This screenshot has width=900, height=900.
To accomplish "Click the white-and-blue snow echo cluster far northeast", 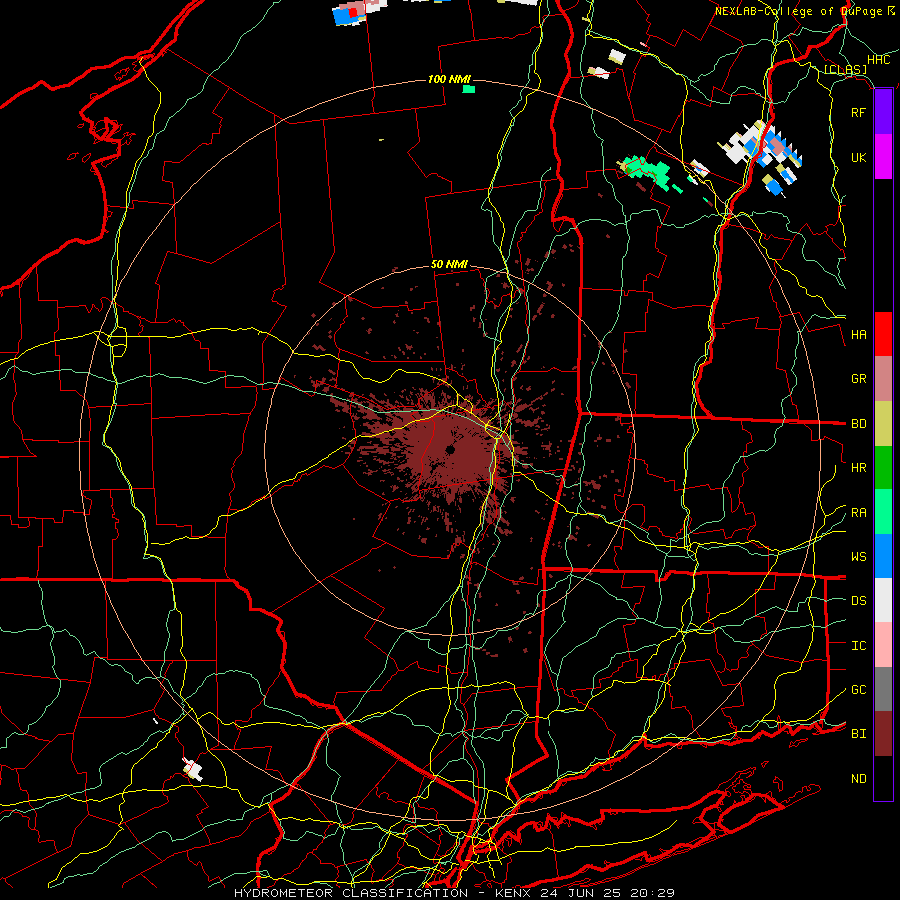I will [762, 156].
